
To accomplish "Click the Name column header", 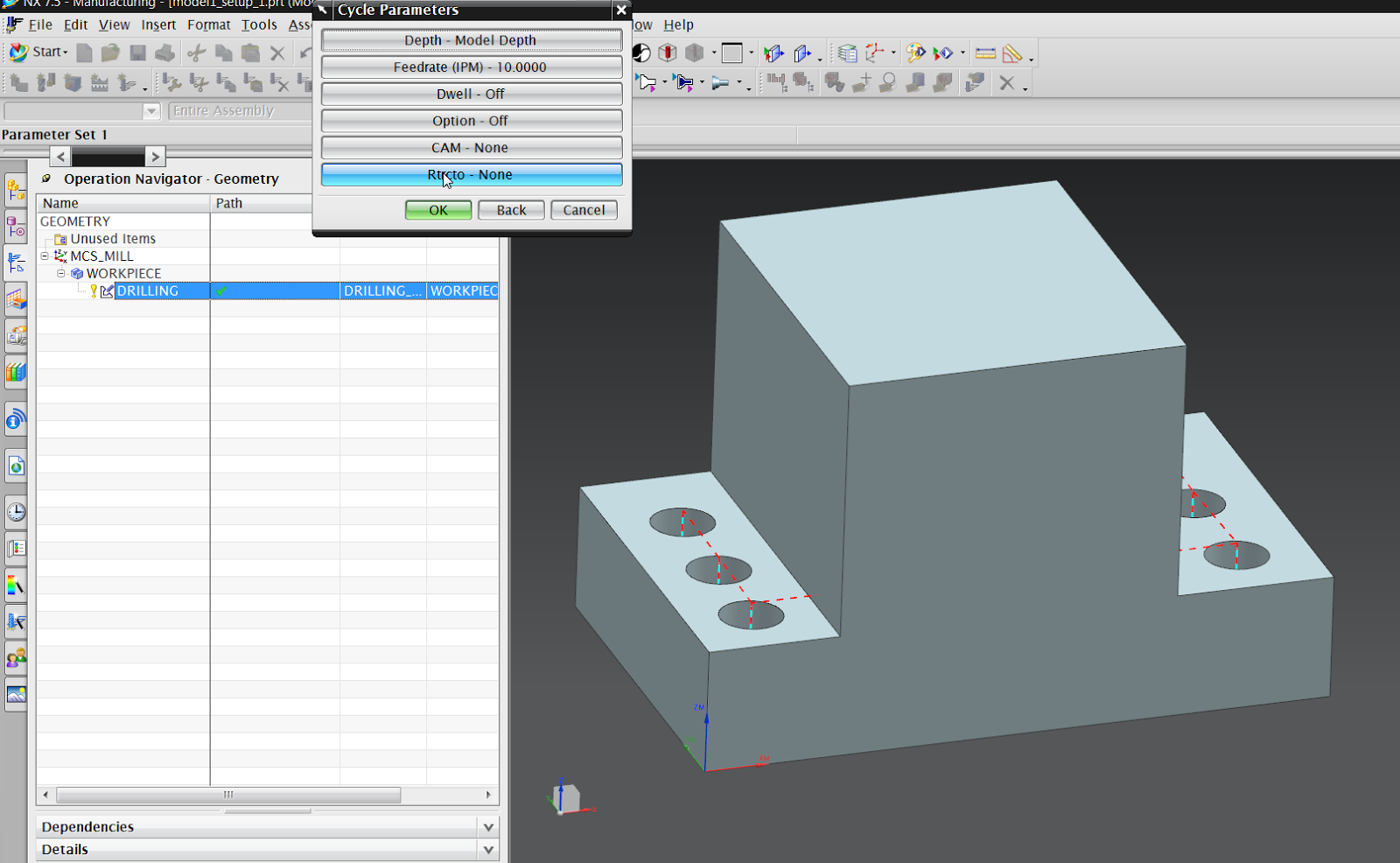I will click(123, 203).
